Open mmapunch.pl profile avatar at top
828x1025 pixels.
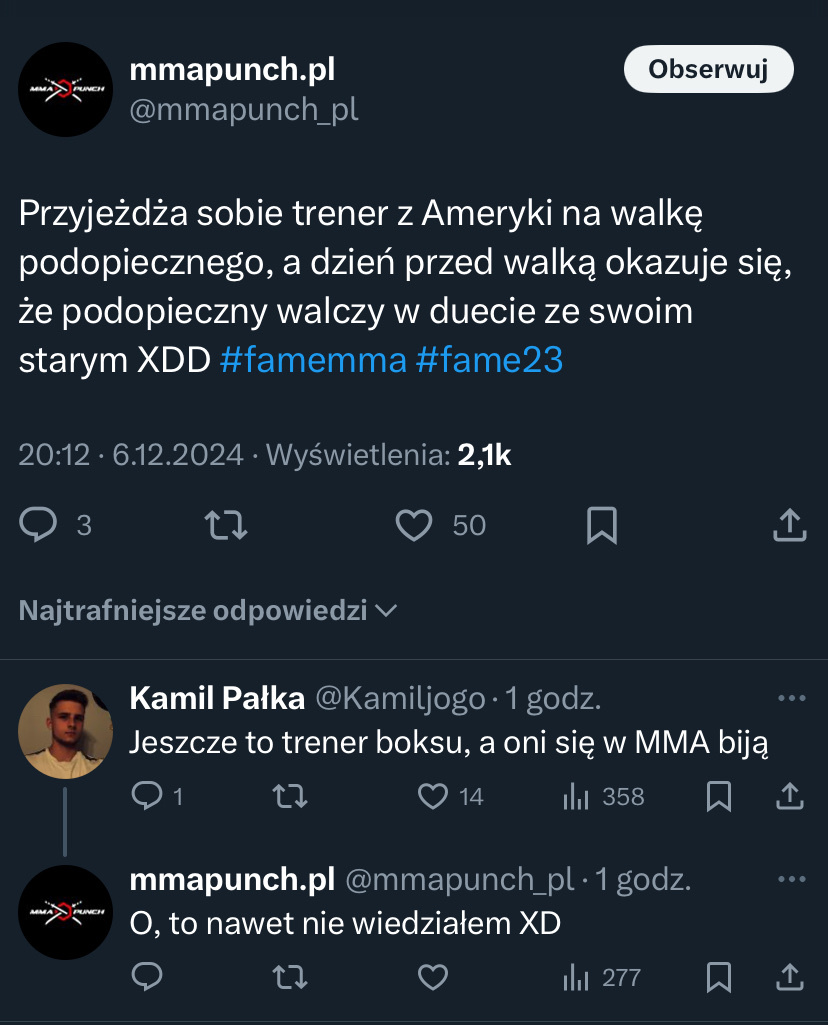click(x=65, y=89)
